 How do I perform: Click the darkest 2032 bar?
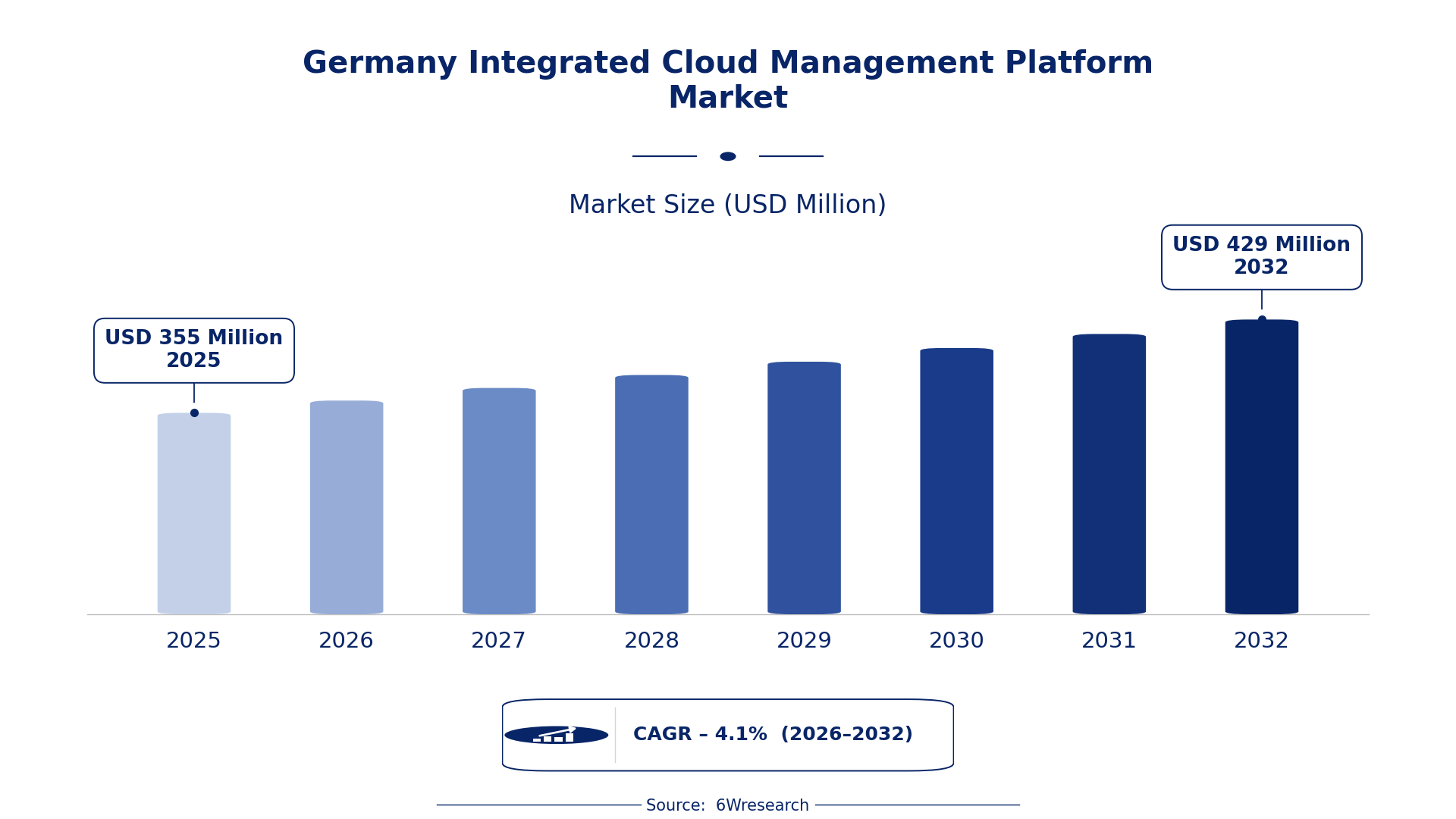[1261, 467]
